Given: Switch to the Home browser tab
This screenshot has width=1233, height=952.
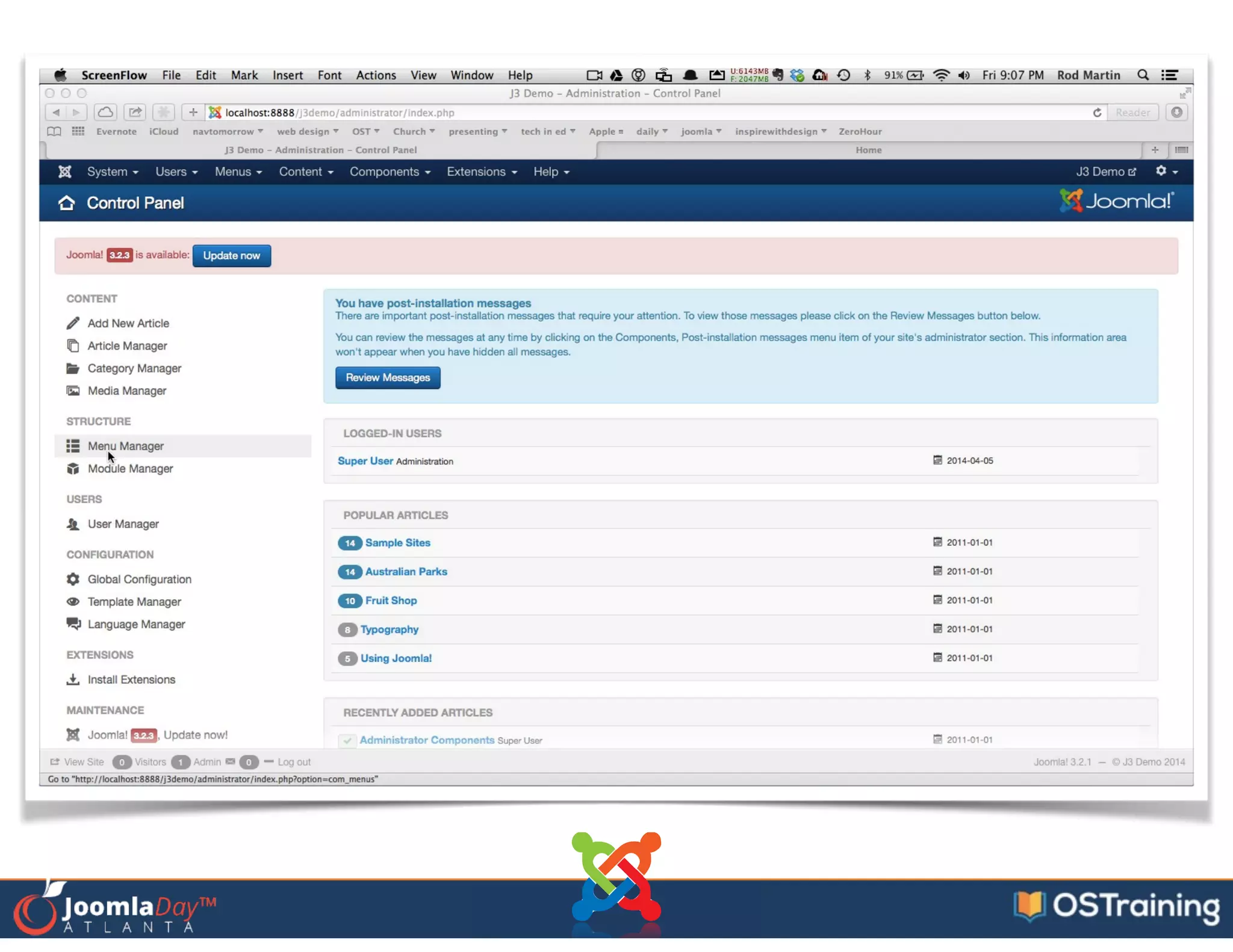Looking at the screenshot, I should click(868, 150).
